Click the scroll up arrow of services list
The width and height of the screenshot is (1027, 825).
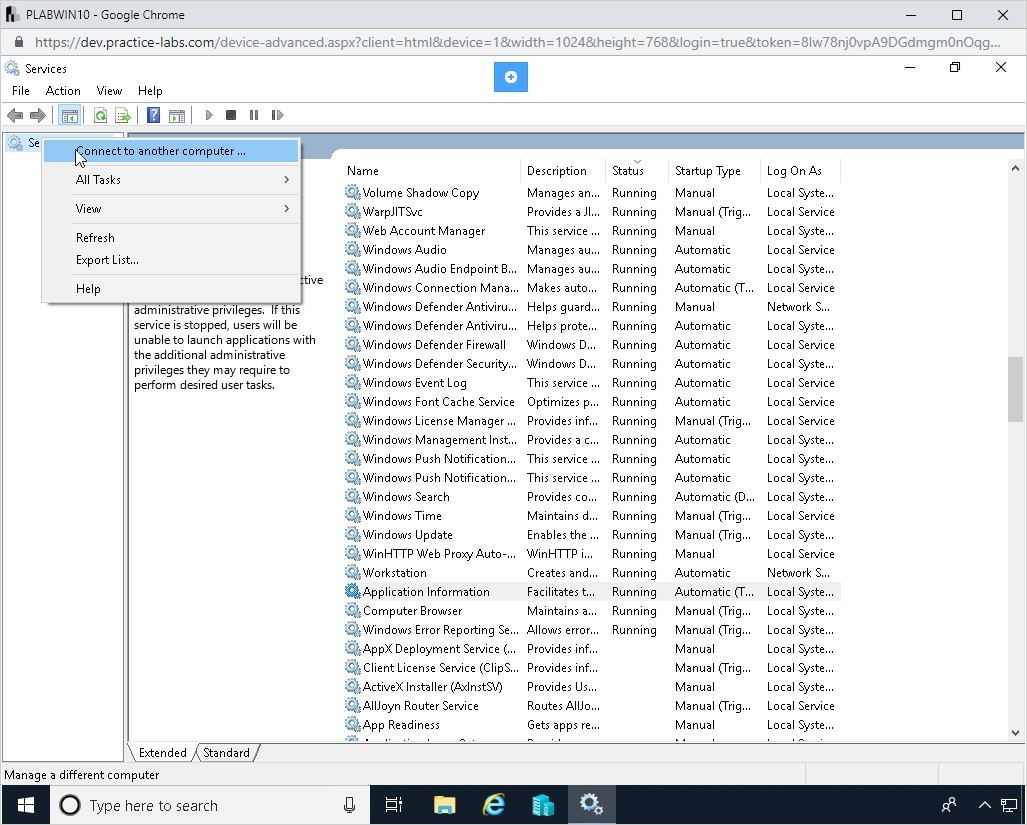[x=1015, y=169]
